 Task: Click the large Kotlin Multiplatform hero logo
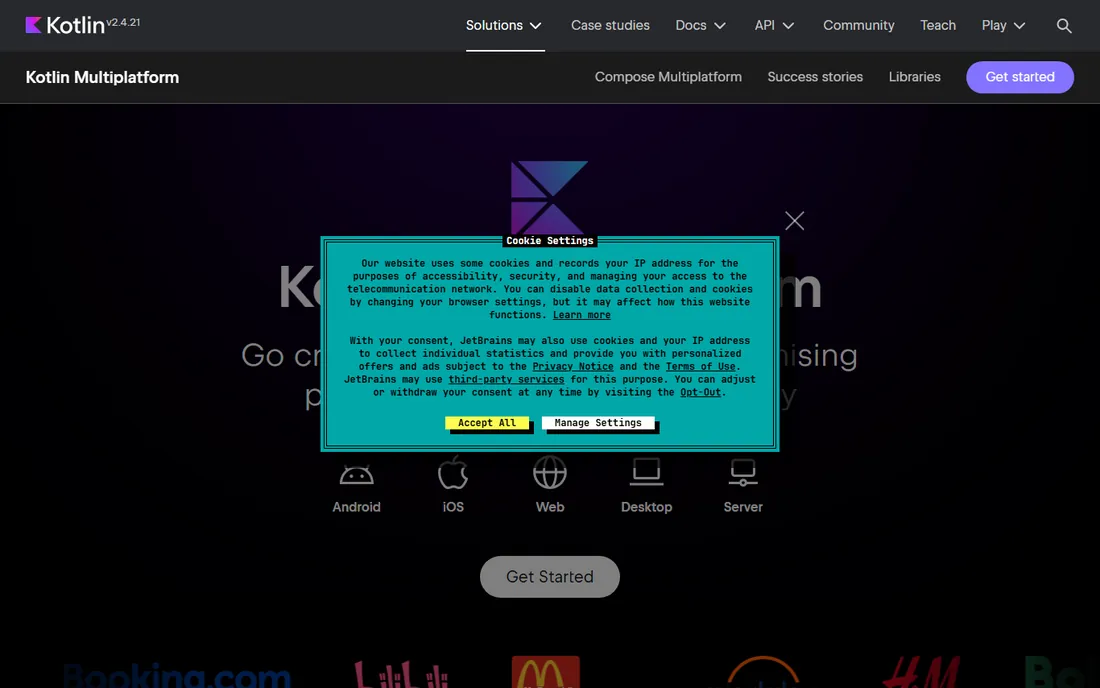pyautogui.click(x=549, y=198)
